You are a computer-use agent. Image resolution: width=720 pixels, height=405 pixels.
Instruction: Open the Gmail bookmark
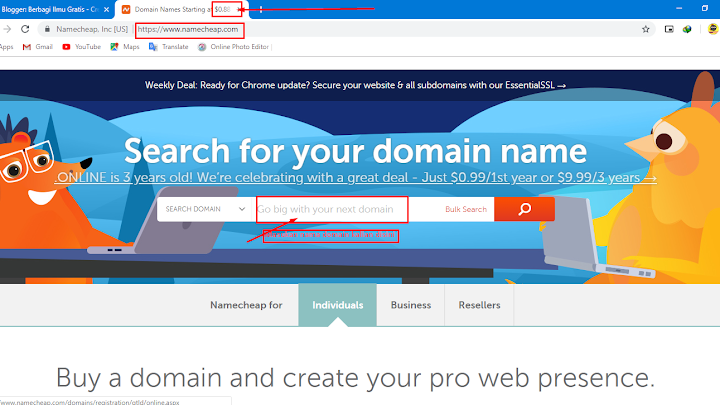(38, 47)
